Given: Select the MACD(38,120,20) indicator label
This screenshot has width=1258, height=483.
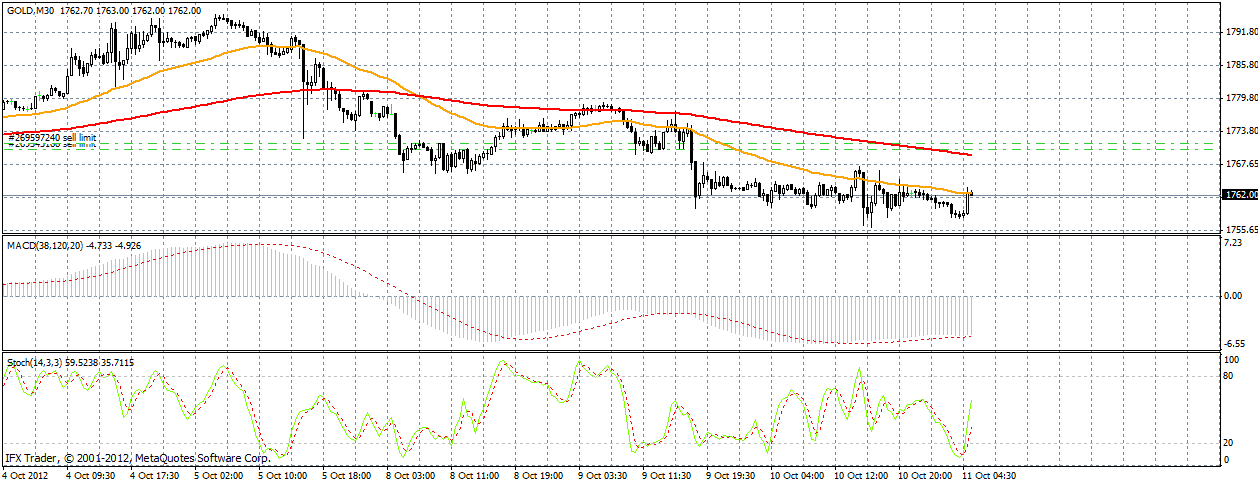Looking at the screenshot, I should click(44, 243).
